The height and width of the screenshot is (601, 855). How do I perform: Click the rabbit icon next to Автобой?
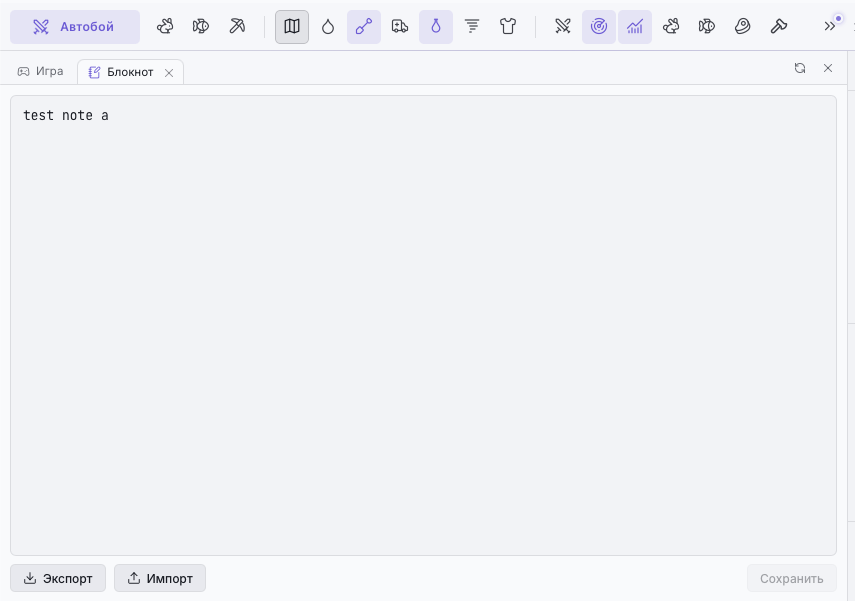pyautogui.click(x=165, y=26)
